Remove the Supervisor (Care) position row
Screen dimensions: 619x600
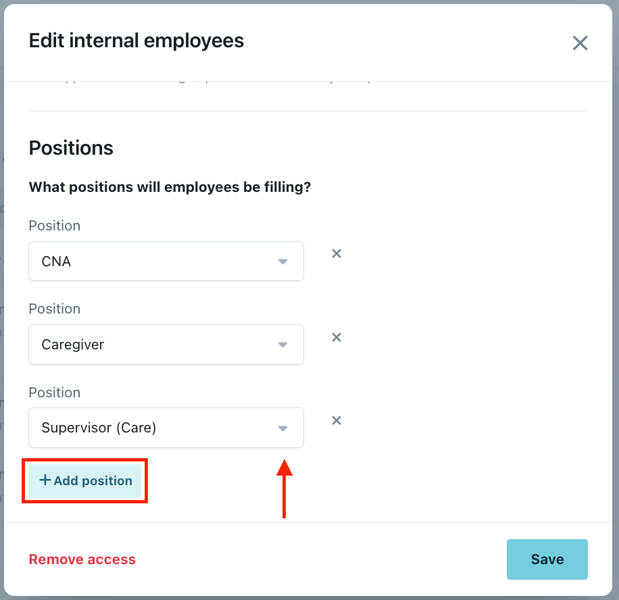click(337, 420)
